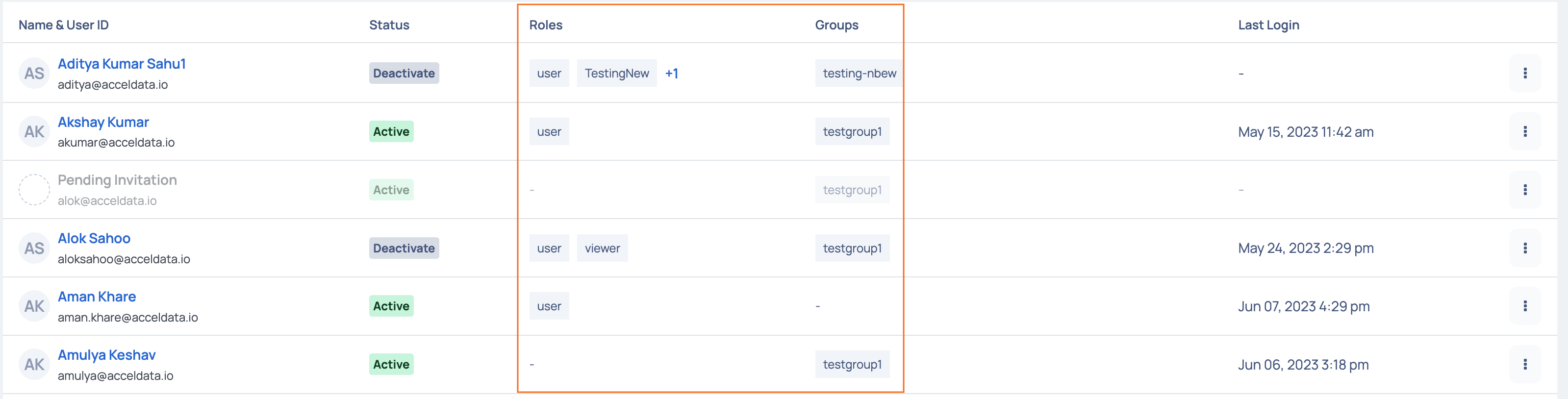1568x399 pixels.
Task: Click the Pending Invitation name text
Action: (x=118, y=180)
